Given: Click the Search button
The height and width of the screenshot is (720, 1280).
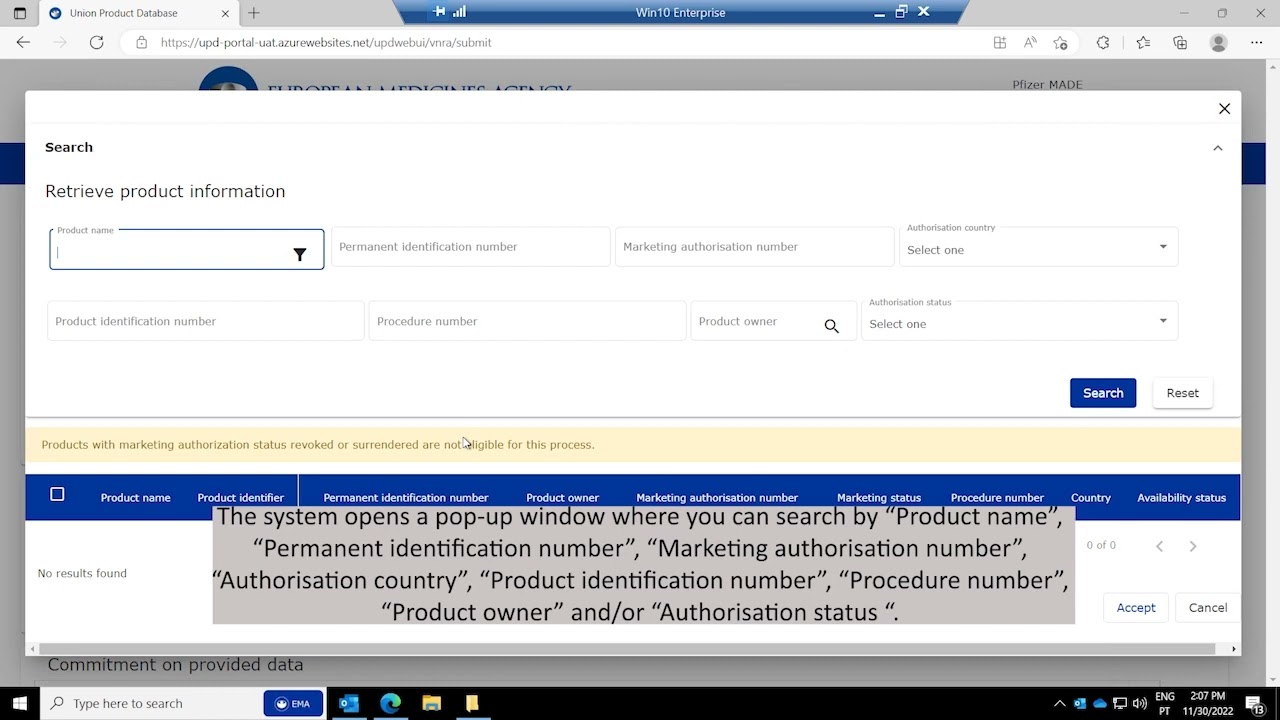Looking at the screenshot, I should pyautogui.click(x=1103, y=393).
